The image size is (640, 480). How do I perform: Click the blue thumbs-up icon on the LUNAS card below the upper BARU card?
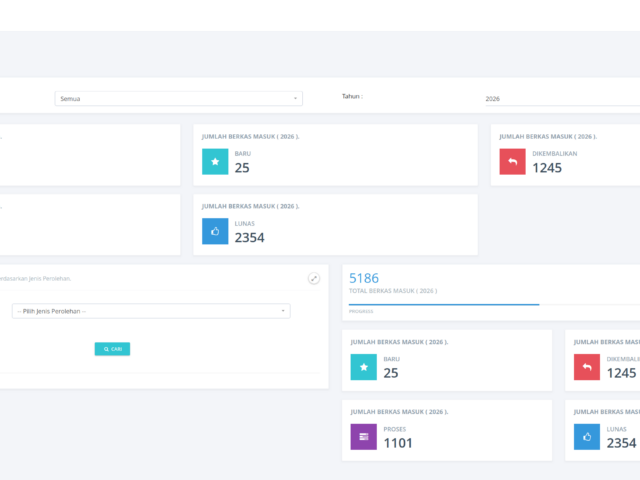(x=215, y=231)
